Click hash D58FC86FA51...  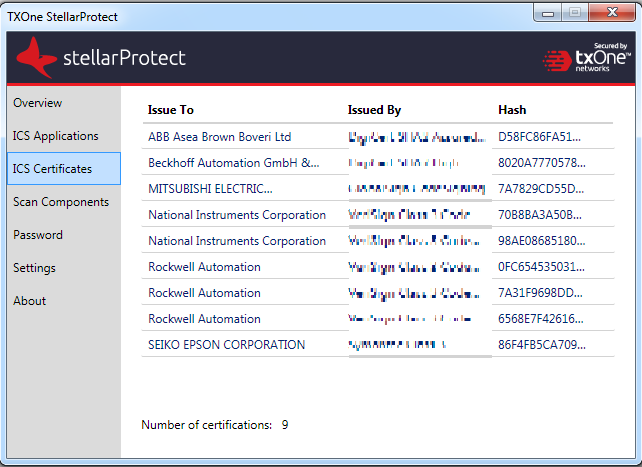[x=539, y=137]
